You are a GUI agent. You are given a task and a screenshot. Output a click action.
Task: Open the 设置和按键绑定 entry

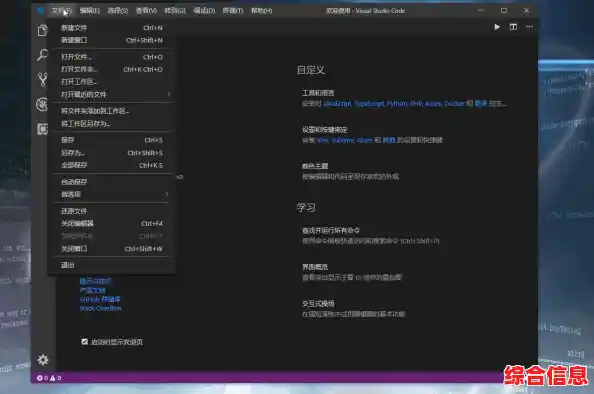[x=372, y=134]
